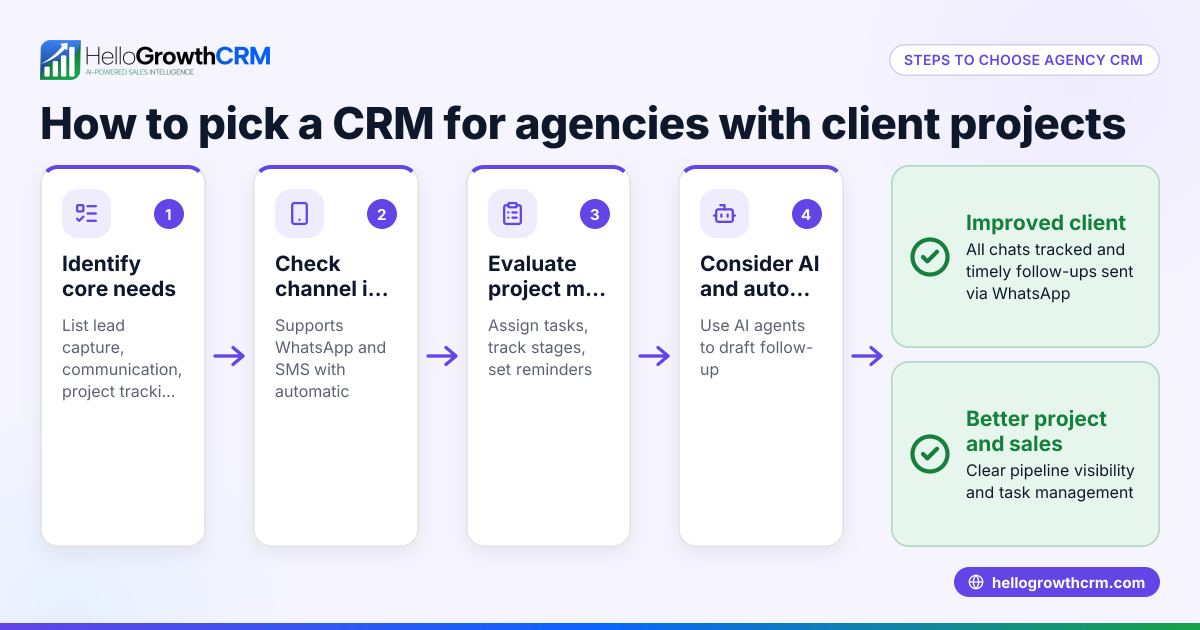1200x630 pixels.
Task: Click the green checkmark beside Better project and sales
Action: click(930, 453)
